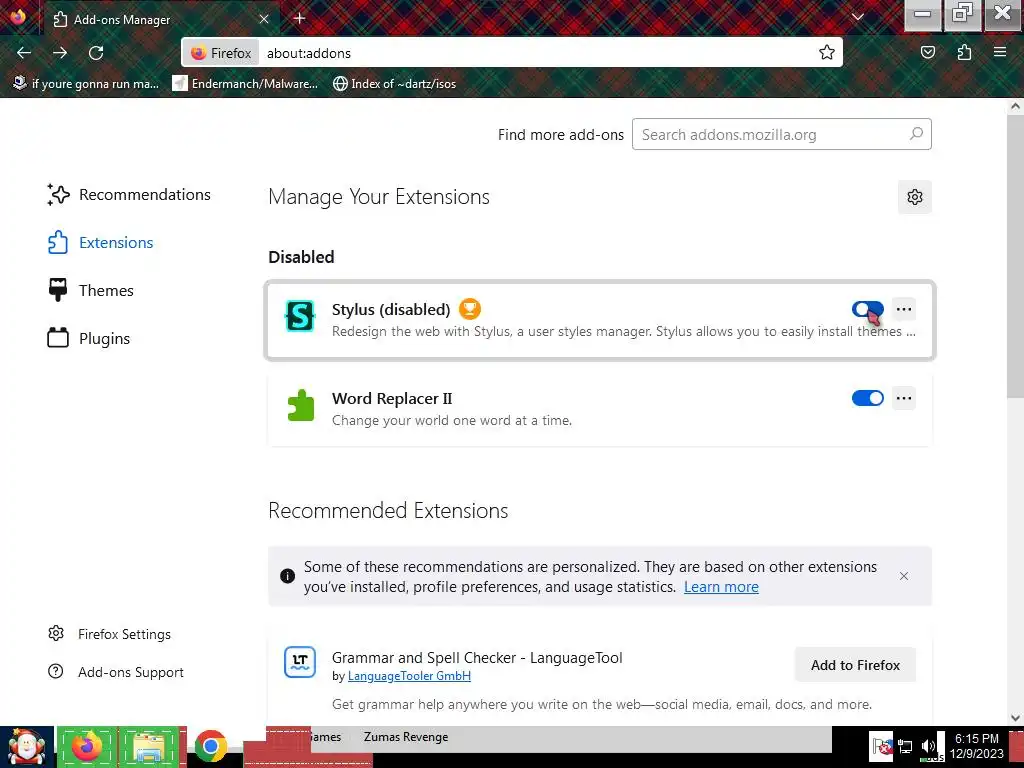Viewport: 1024px width, 768px height.
Task: Bookmark this page with the star icon
Action: click(827, 53)
